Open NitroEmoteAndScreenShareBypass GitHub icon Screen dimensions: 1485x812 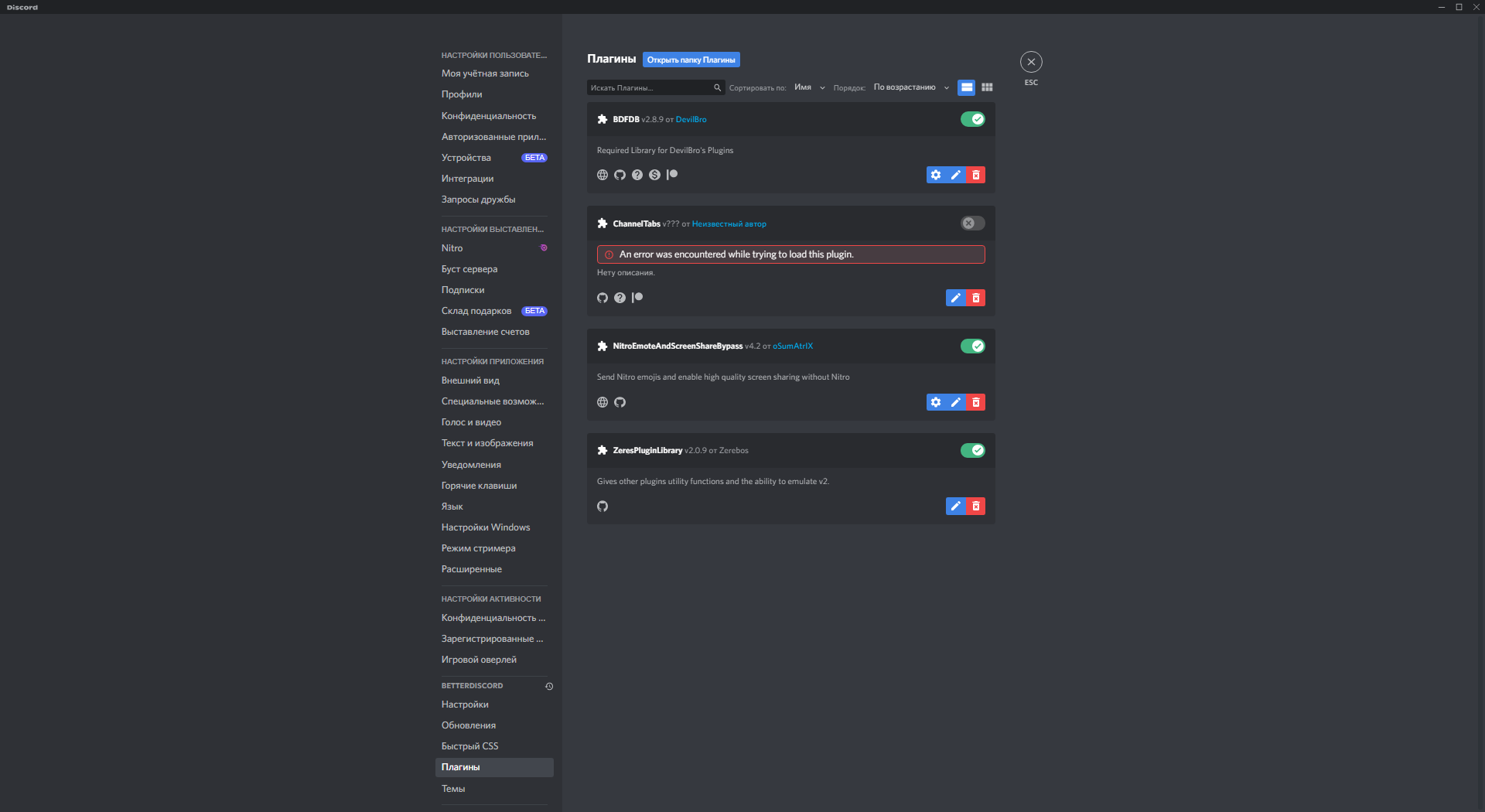620,402
